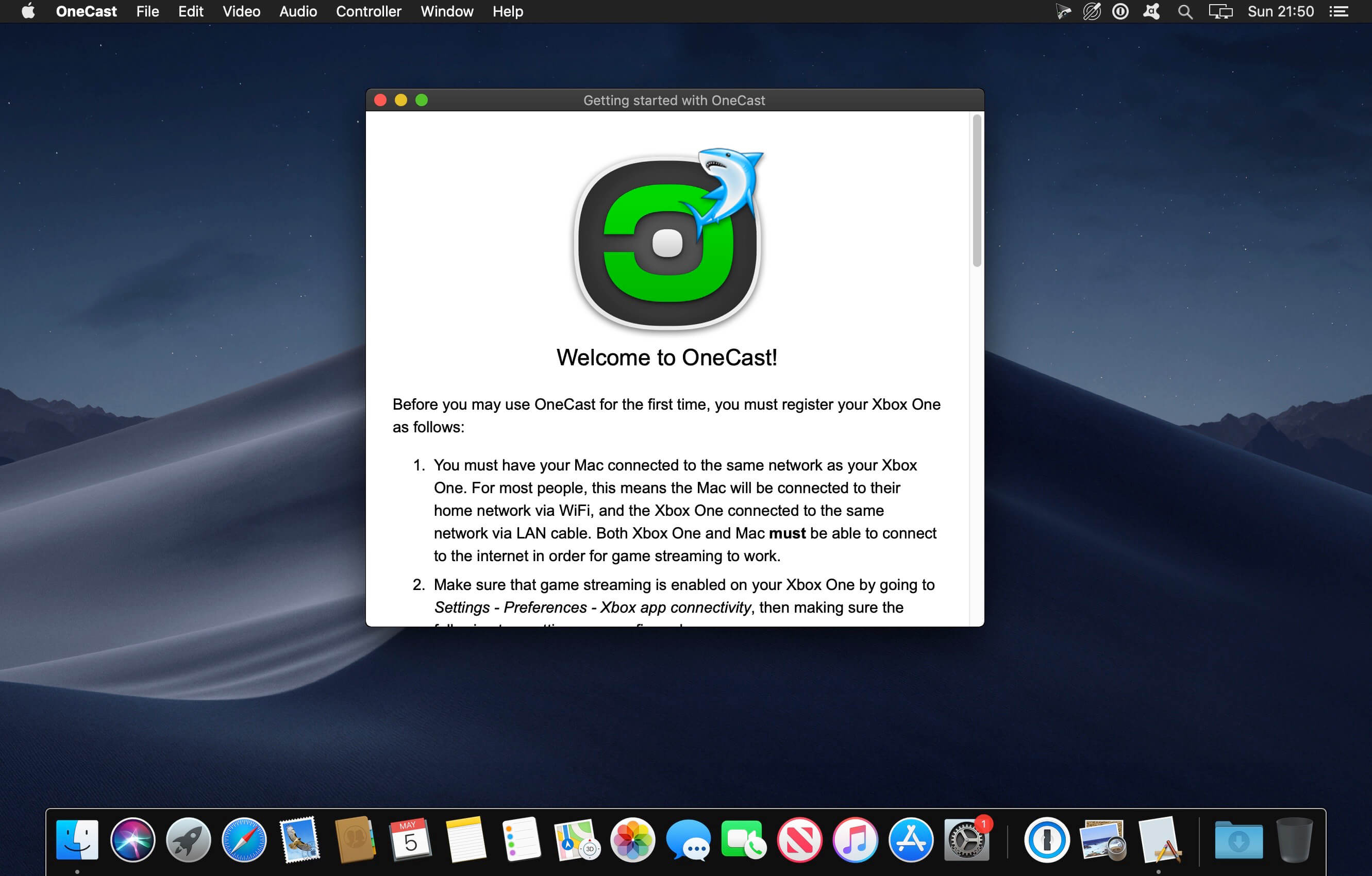Open the Controller menu
The image size is (1372, 876).
(368, 11)
